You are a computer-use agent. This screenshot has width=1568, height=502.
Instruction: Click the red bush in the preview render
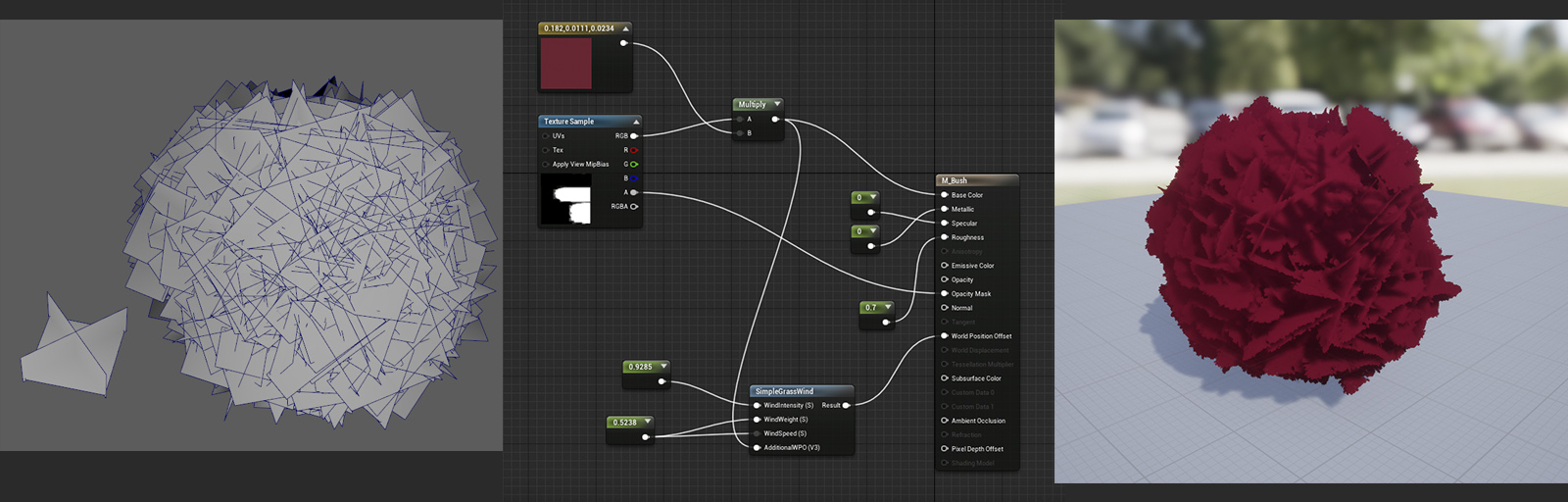[1301, 245]
